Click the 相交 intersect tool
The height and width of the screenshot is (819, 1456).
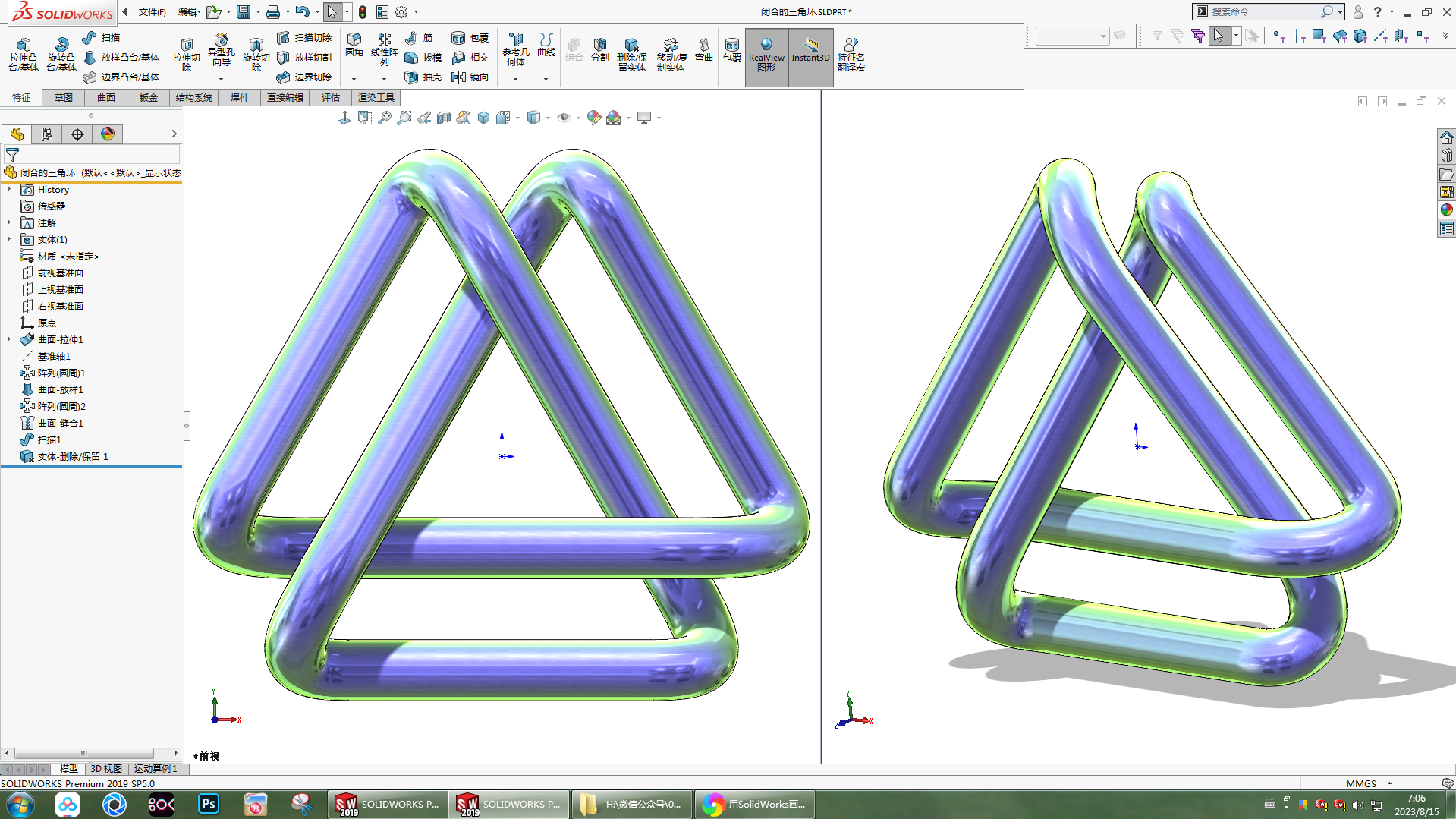tap(470, 57)
